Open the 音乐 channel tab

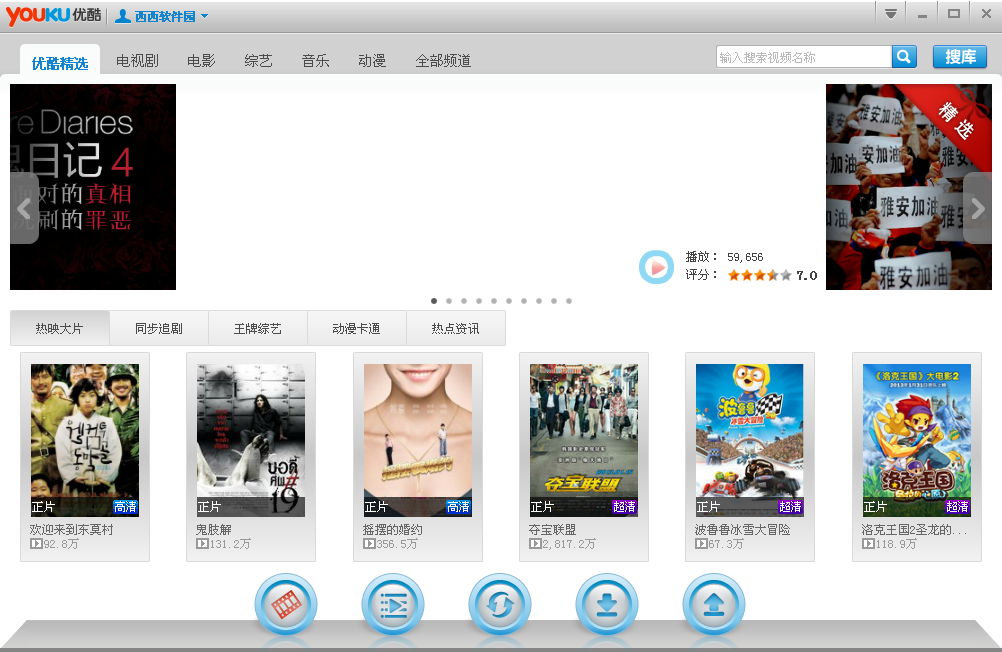coord(316,61)
